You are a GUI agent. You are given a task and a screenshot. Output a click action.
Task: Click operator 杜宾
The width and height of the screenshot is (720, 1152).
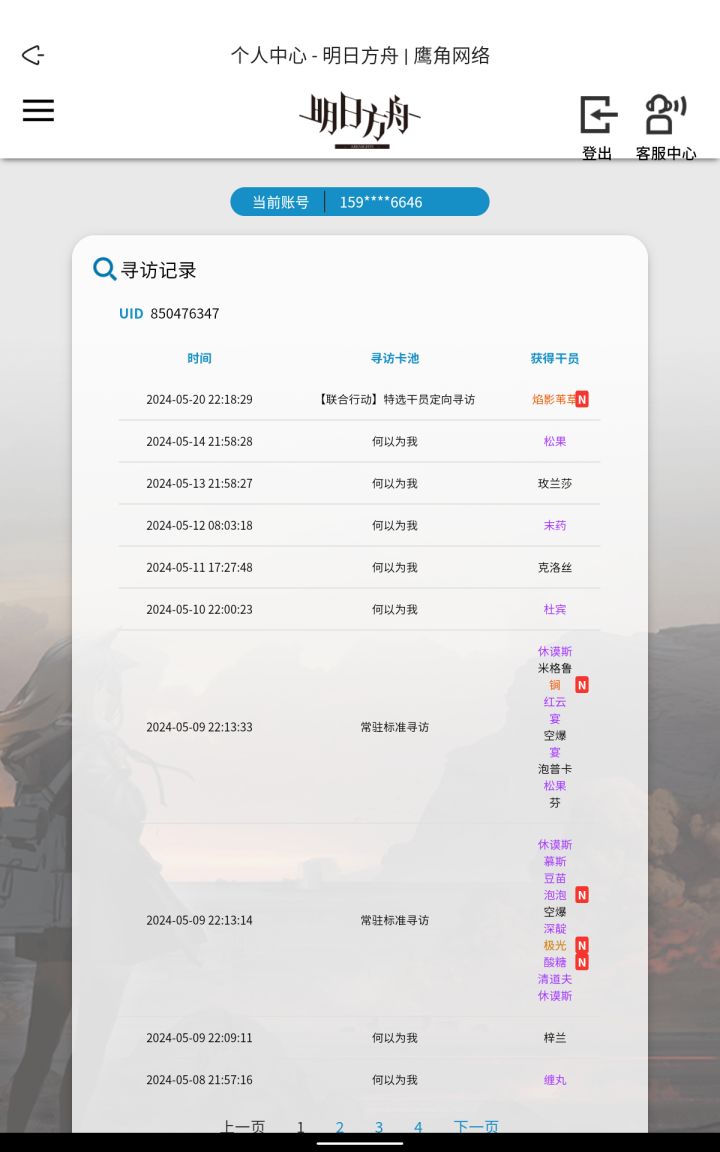pos(555,609)
